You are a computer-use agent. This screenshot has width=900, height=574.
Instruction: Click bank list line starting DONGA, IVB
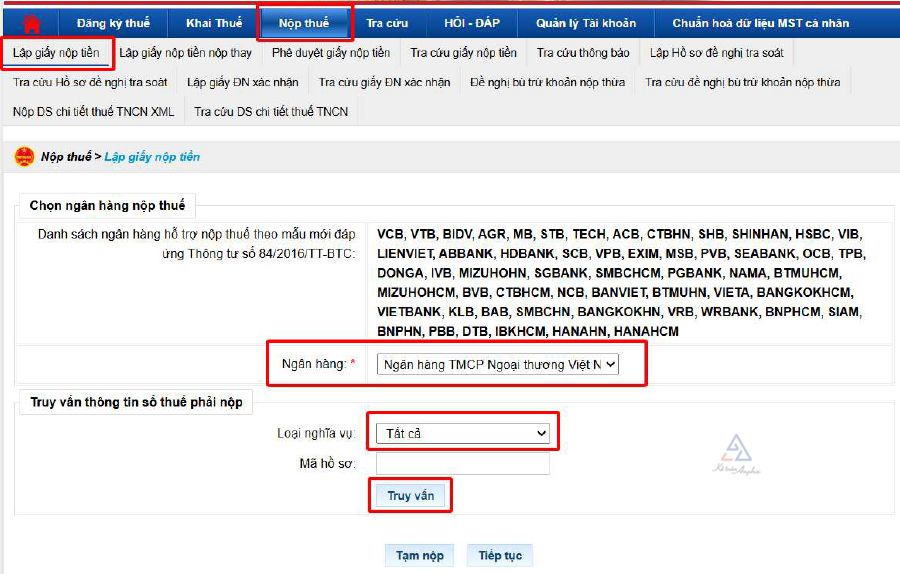(x=609, y=273)
